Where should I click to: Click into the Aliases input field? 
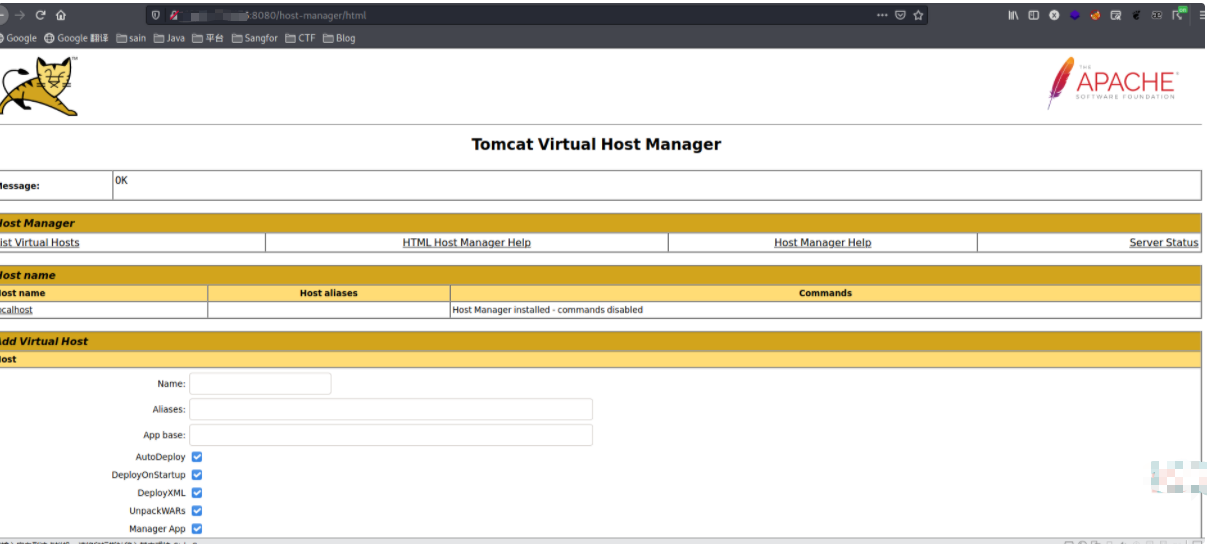tap(391, 409)
